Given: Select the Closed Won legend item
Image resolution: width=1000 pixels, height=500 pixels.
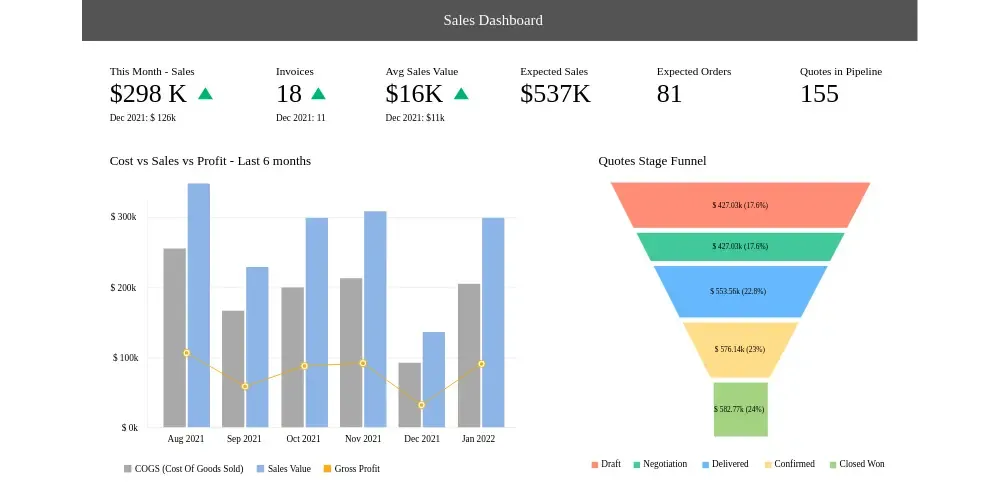Looking at the screenshot, I should [x=857, y=464].
